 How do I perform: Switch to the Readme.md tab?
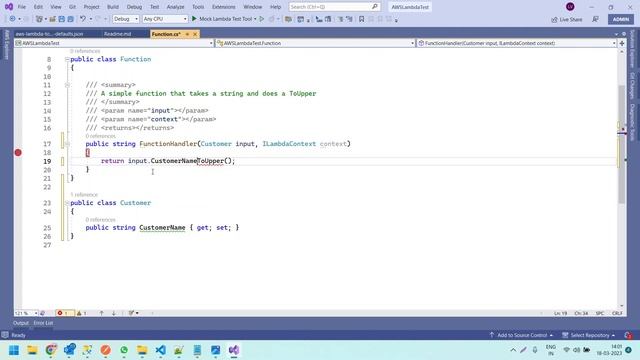(x=118, y=34)
